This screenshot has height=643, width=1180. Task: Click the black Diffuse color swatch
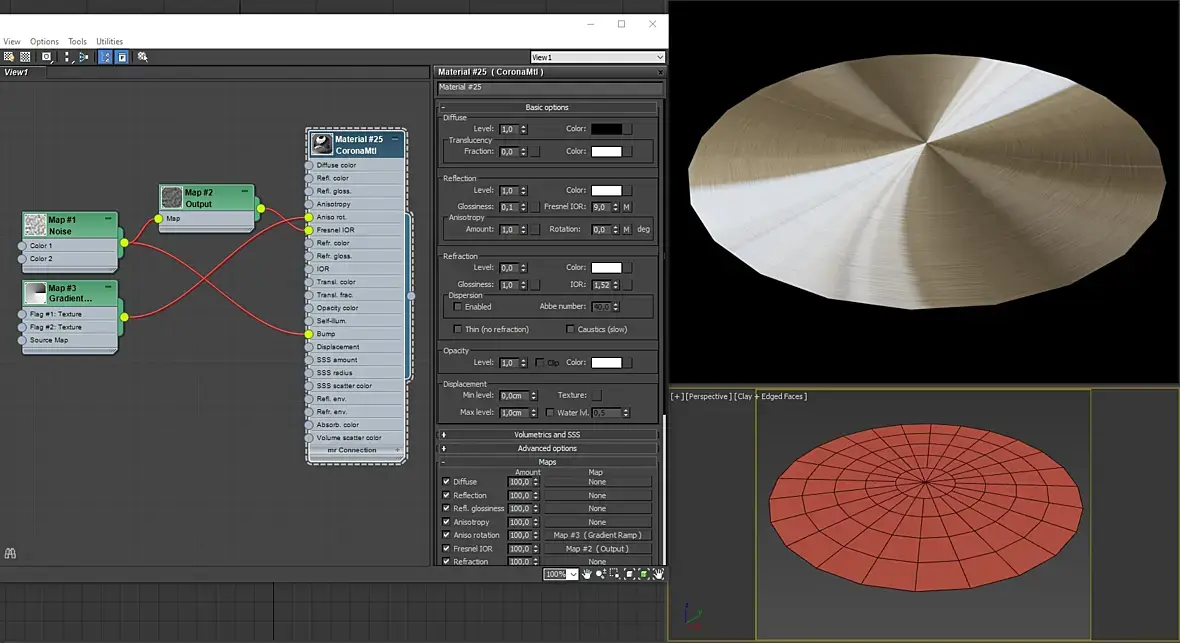tap(606, 129)
